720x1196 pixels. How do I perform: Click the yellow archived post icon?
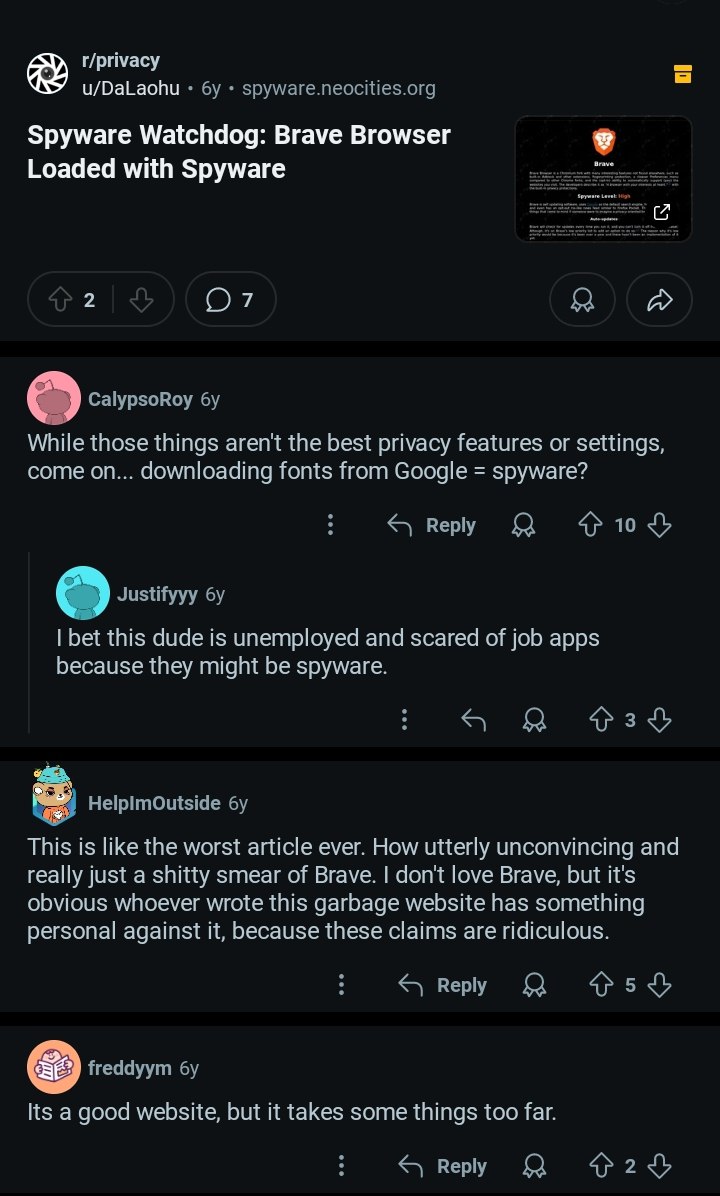(x=683, y=73)
